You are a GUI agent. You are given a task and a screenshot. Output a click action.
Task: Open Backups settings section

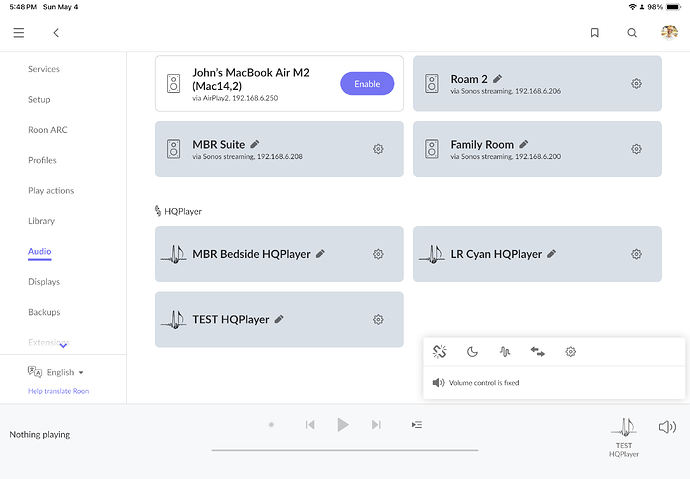pyautogui.click(x=44, y=312)
